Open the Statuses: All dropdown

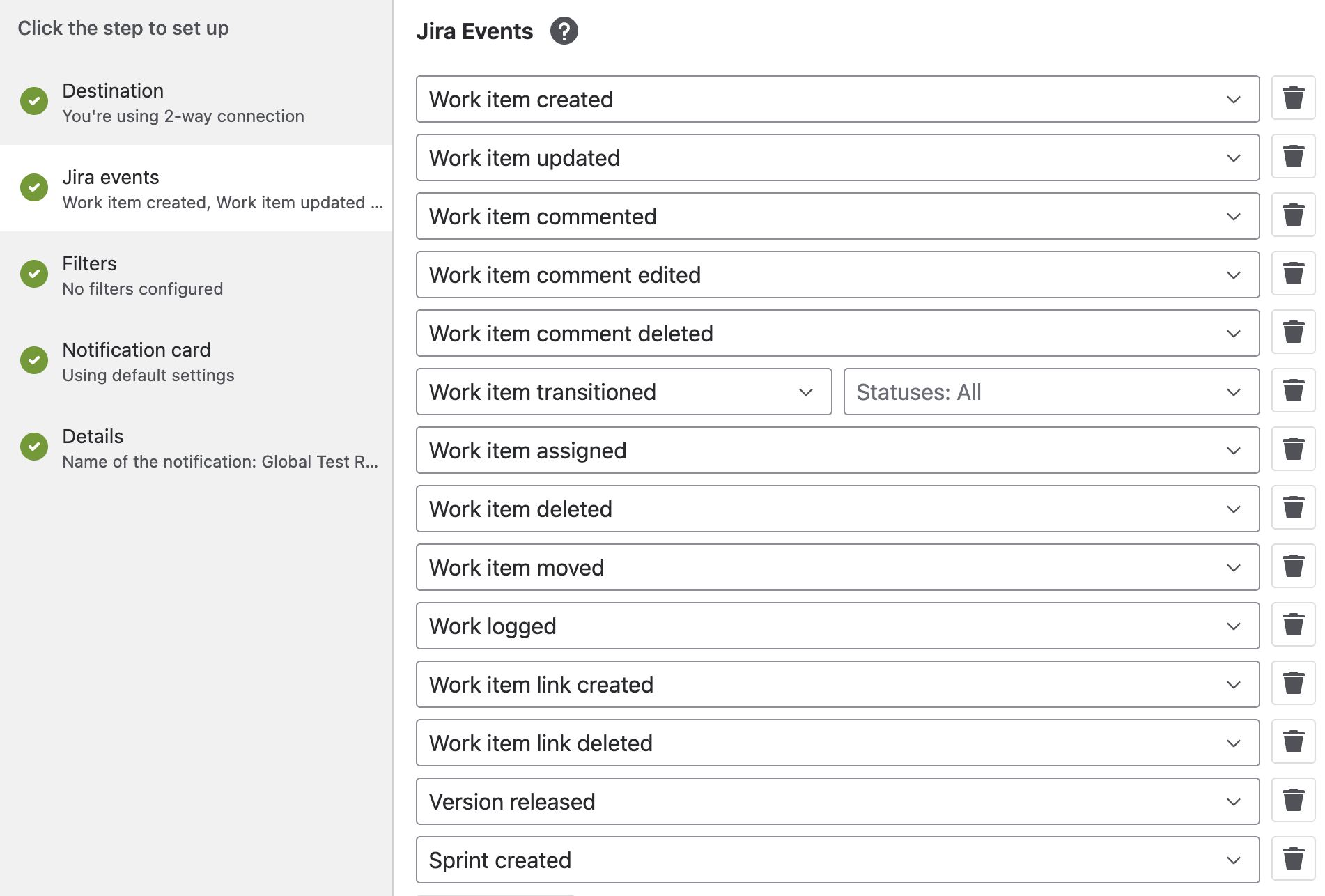click(x=1051, y=392)
